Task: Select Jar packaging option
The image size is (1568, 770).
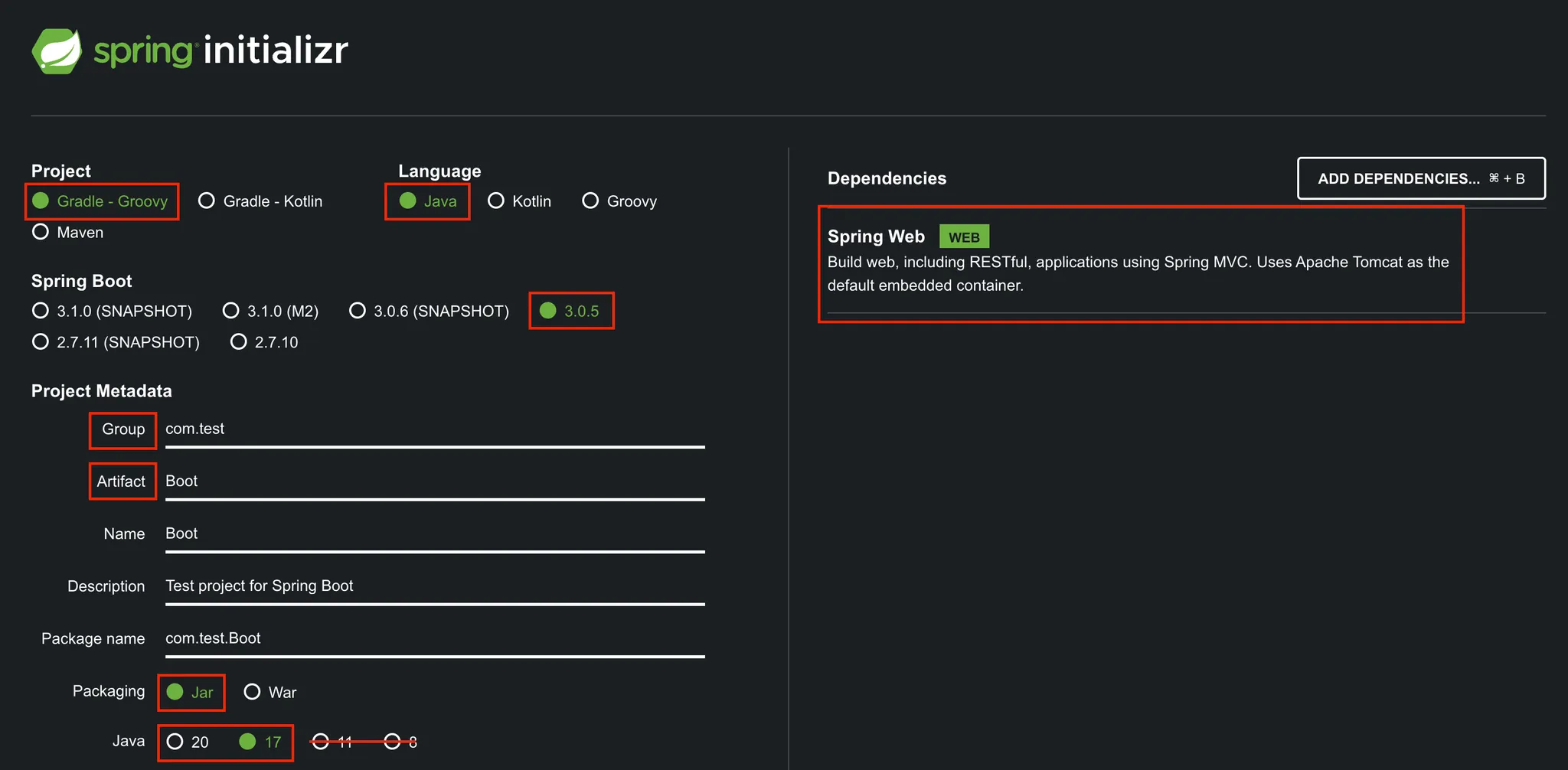Action: tap(190, 692)
